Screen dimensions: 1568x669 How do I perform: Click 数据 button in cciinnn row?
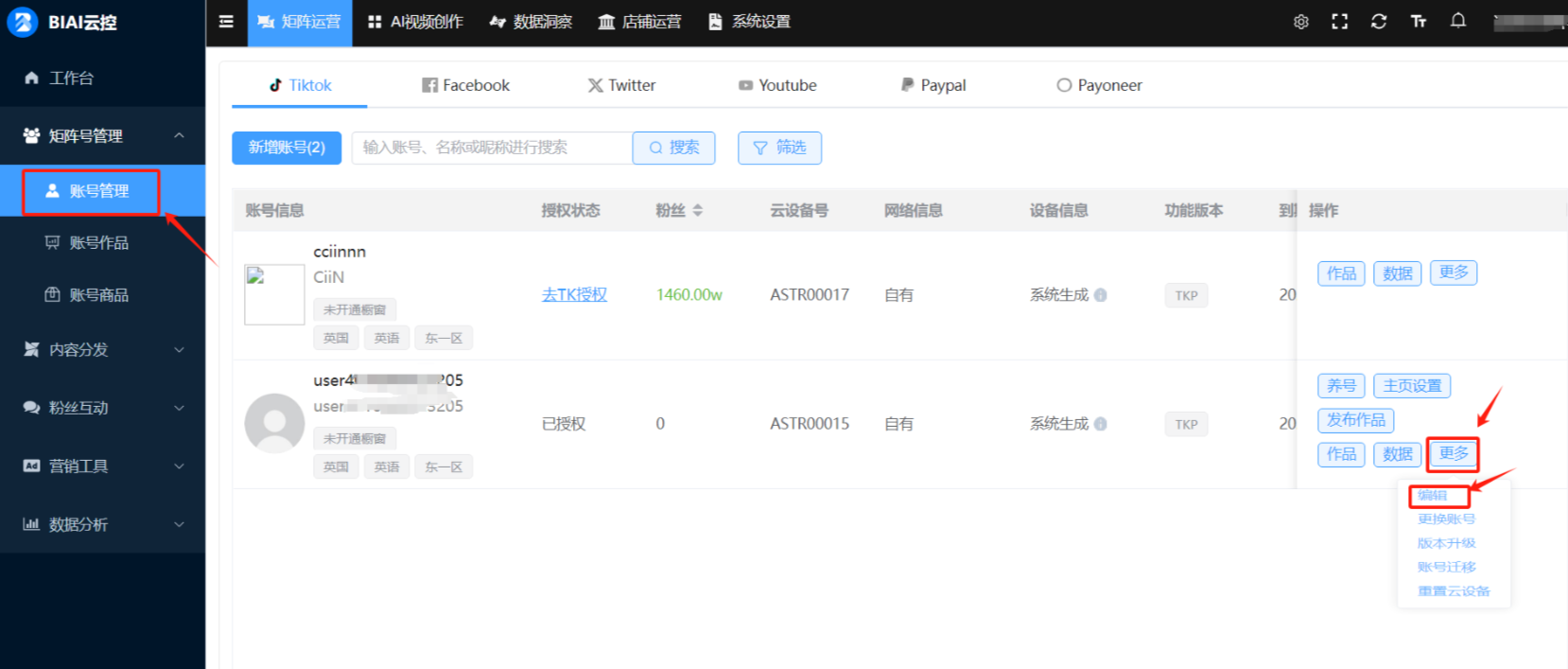(1397, 273)
